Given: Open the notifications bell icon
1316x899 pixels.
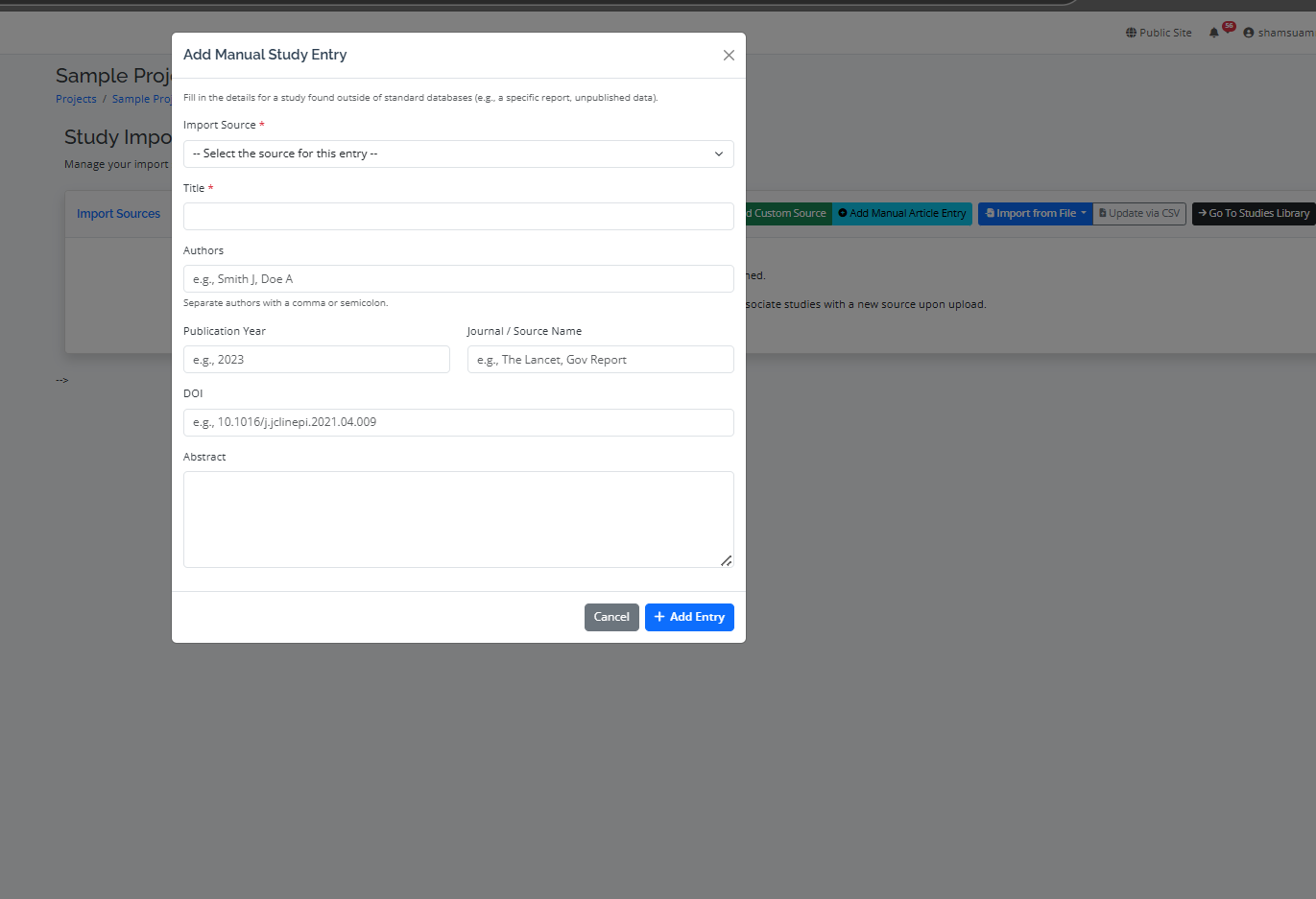Looking at the screenshot, I should (x=1214, y=33).
